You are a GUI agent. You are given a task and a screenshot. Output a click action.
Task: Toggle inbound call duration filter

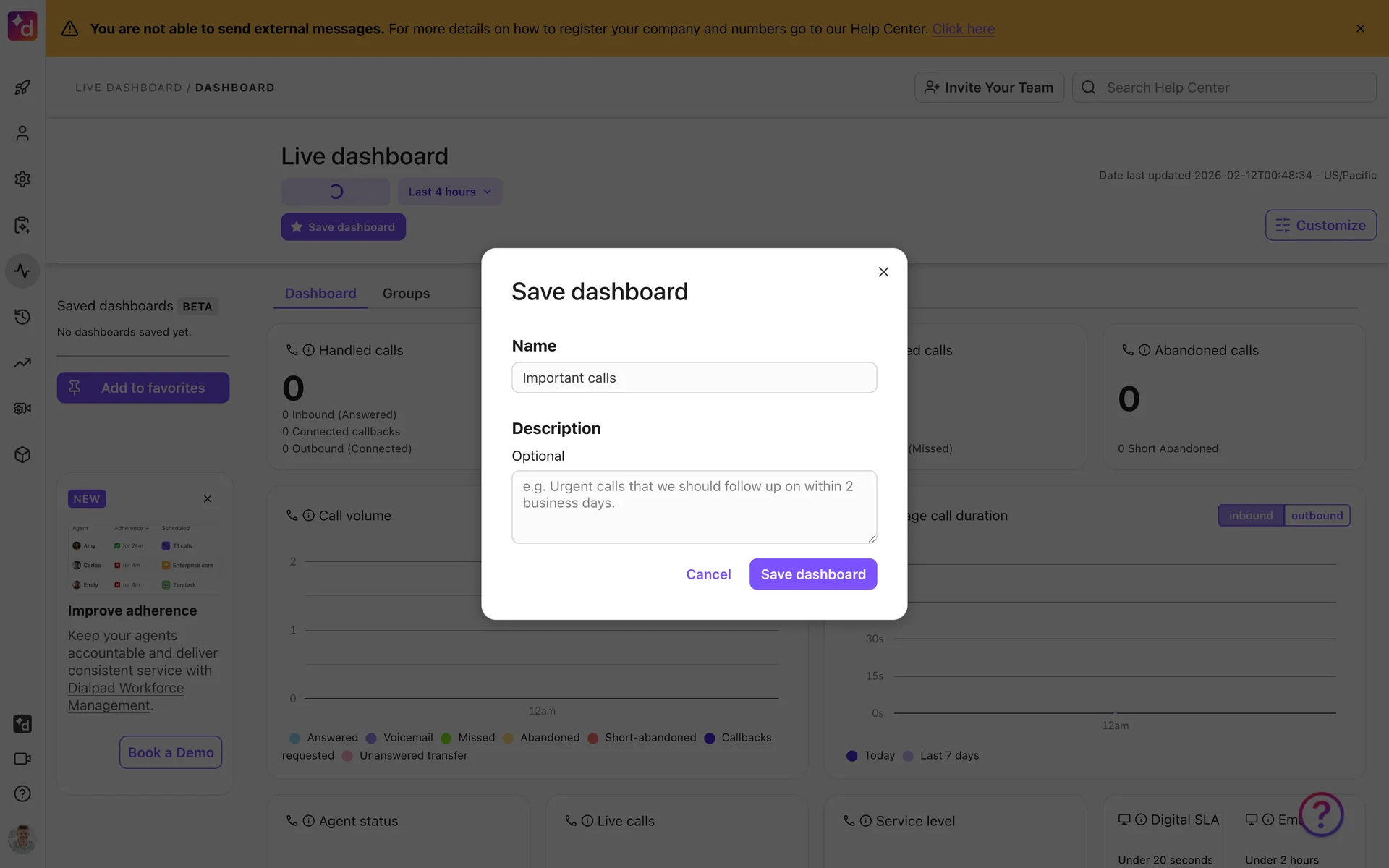pos(1250,516)
